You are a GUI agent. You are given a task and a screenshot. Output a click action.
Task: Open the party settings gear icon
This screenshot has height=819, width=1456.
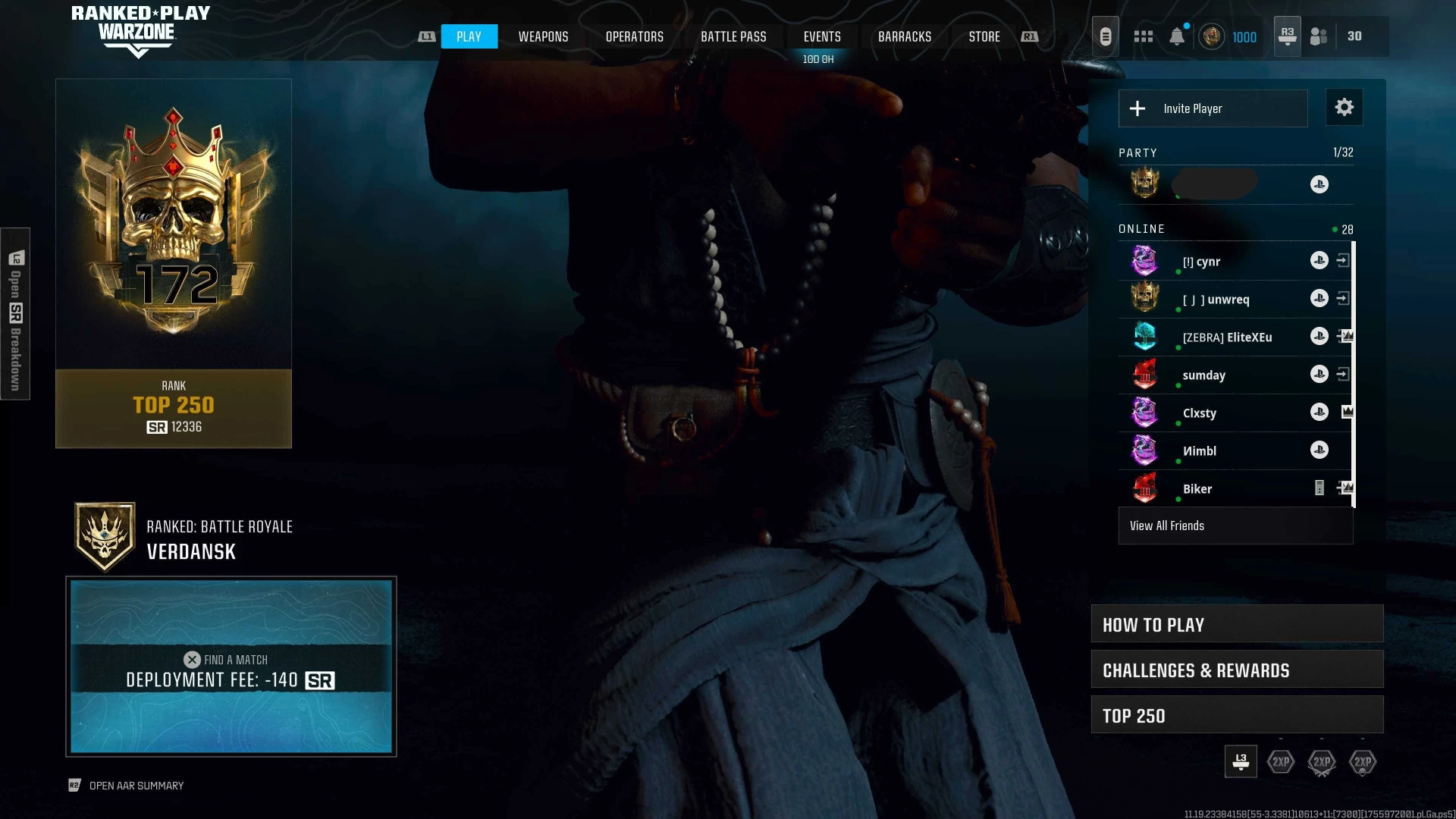click(1344, 108)
